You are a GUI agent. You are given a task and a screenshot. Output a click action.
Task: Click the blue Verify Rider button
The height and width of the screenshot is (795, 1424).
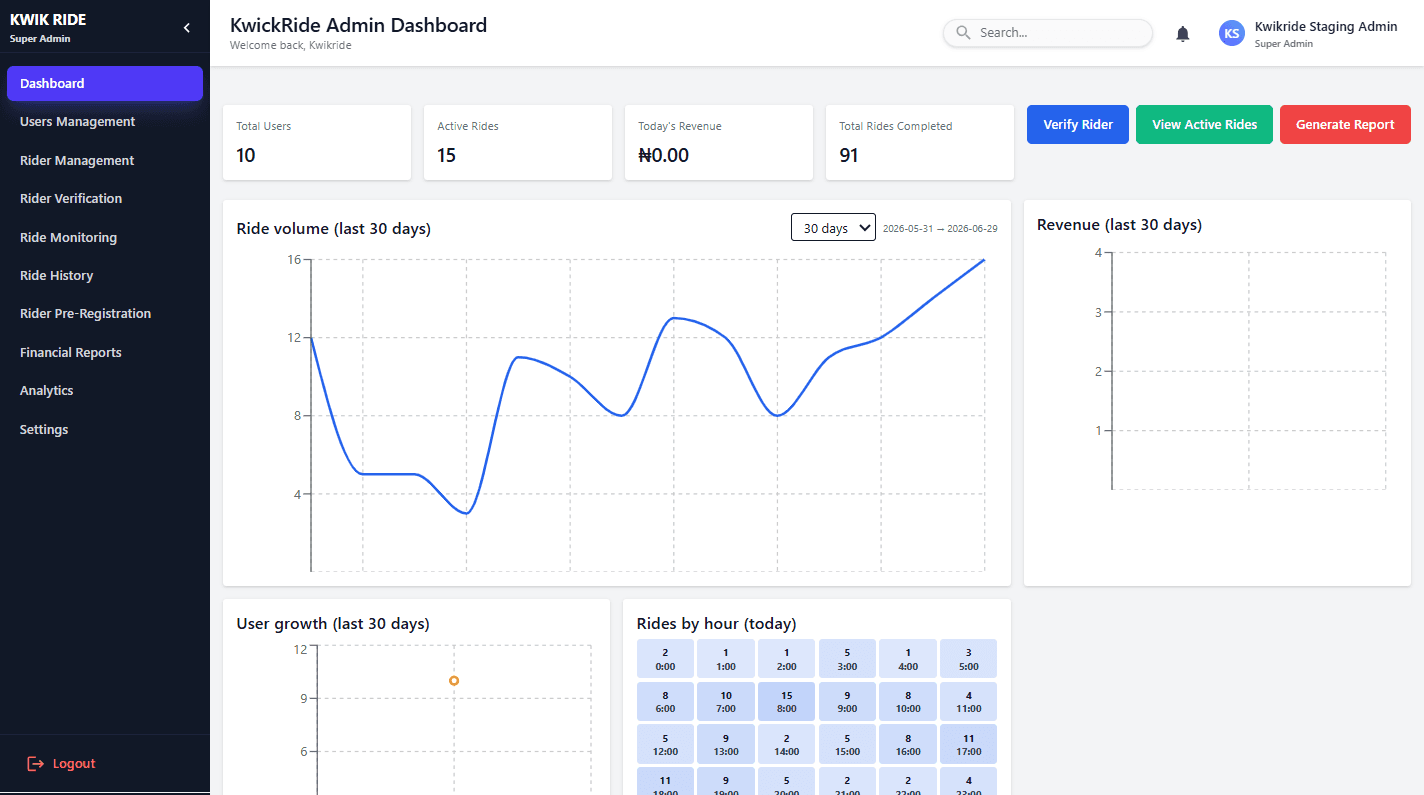coord(1078,125)
